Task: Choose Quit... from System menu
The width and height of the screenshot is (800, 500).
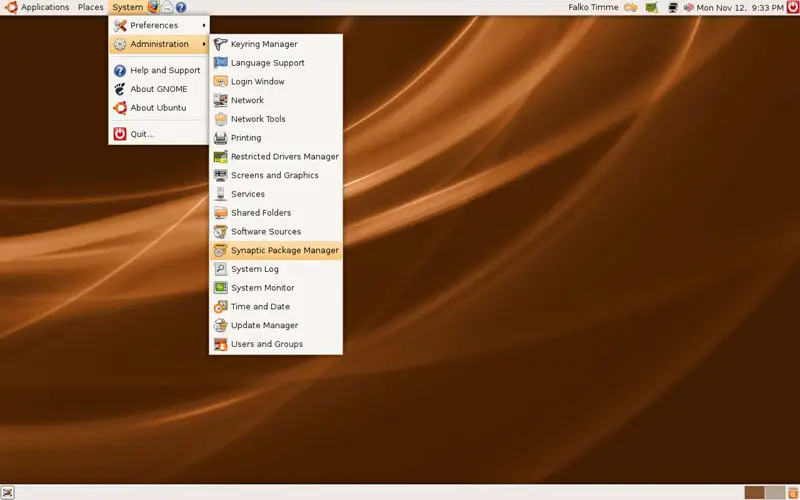Action: click(x=159, y=134)
